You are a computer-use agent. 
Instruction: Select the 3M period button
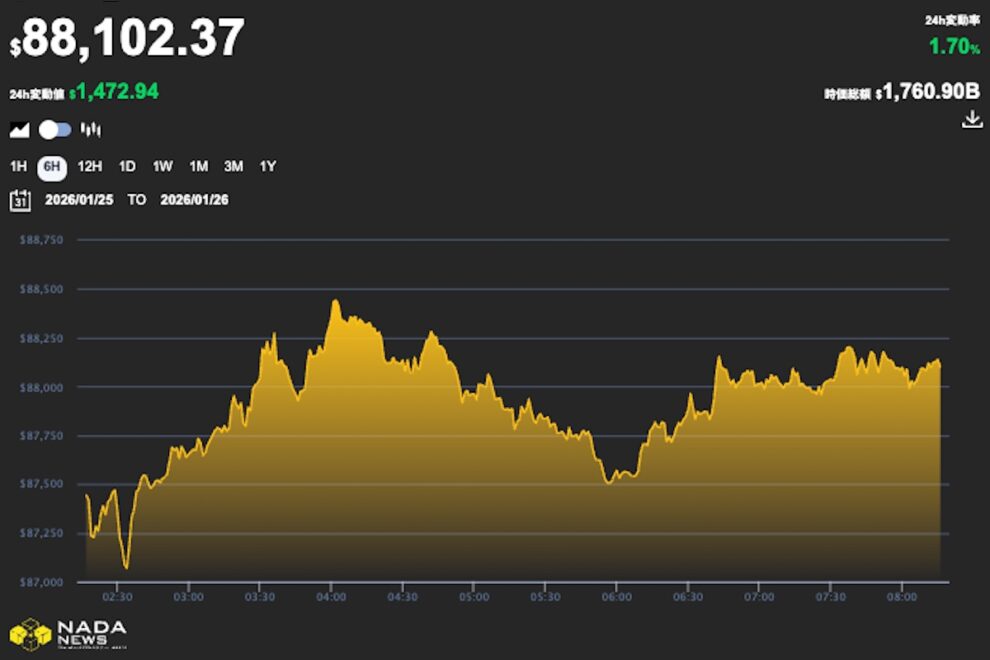[x=234, y=167]
